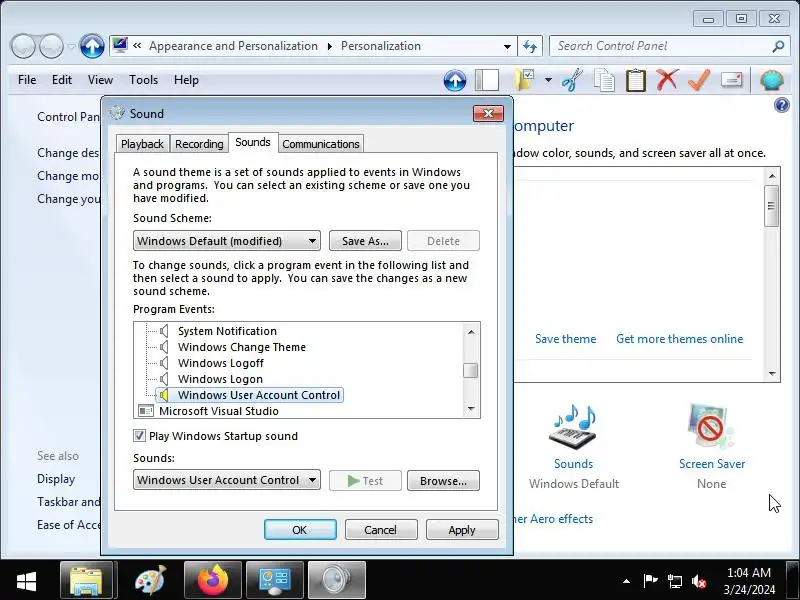Click the muted volume tray icon
The image size is (800, 600).
698,581
